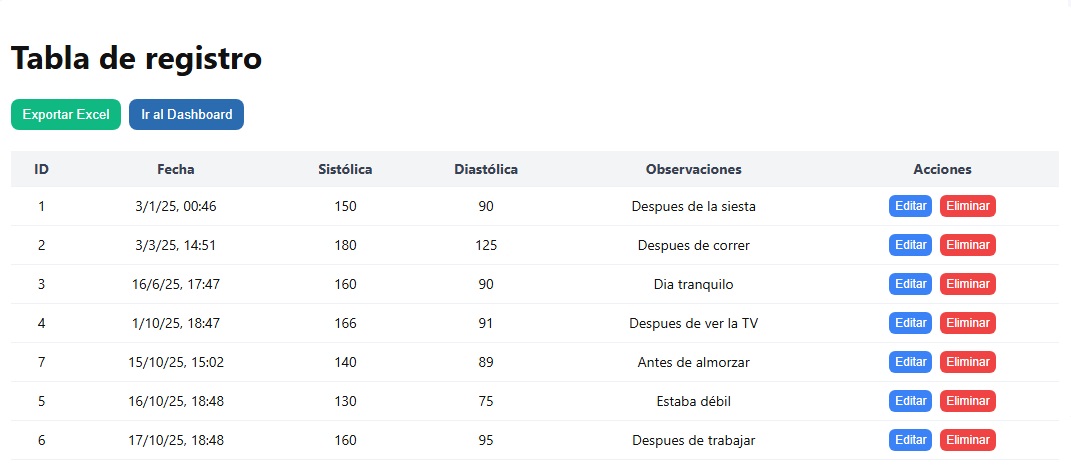The image size is (1071, 466).
Task: Click the Diastólica column header
Action: 486,169
